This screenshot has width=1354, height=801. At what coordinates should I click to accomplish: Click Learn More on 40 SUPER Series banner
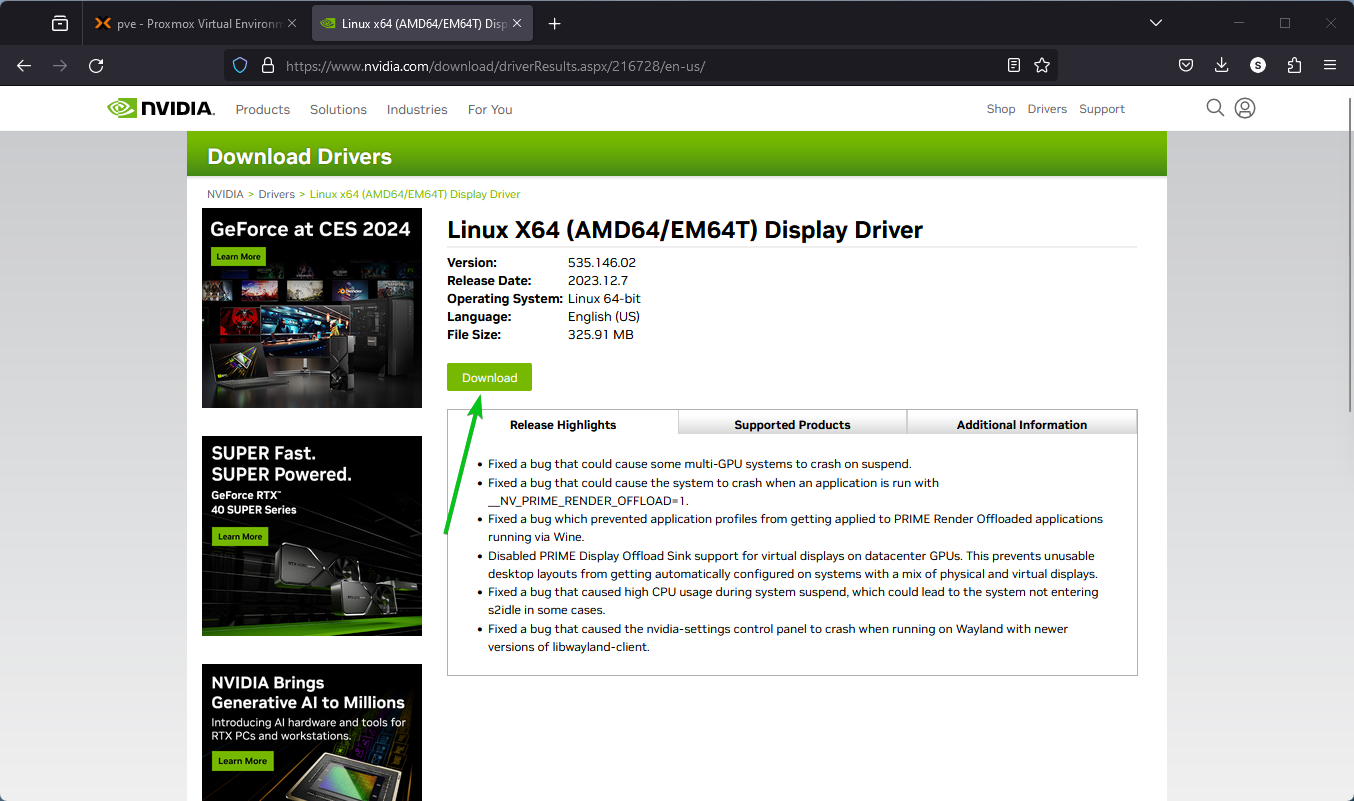pyautogui.click(x=240, y=537)
